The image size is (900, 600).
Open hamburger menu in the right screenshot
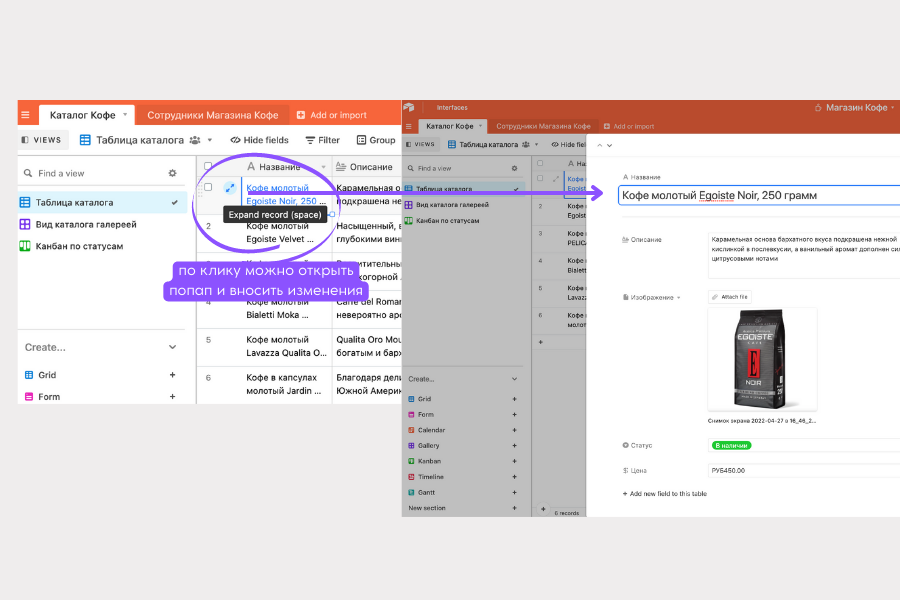tap(409, 126)
